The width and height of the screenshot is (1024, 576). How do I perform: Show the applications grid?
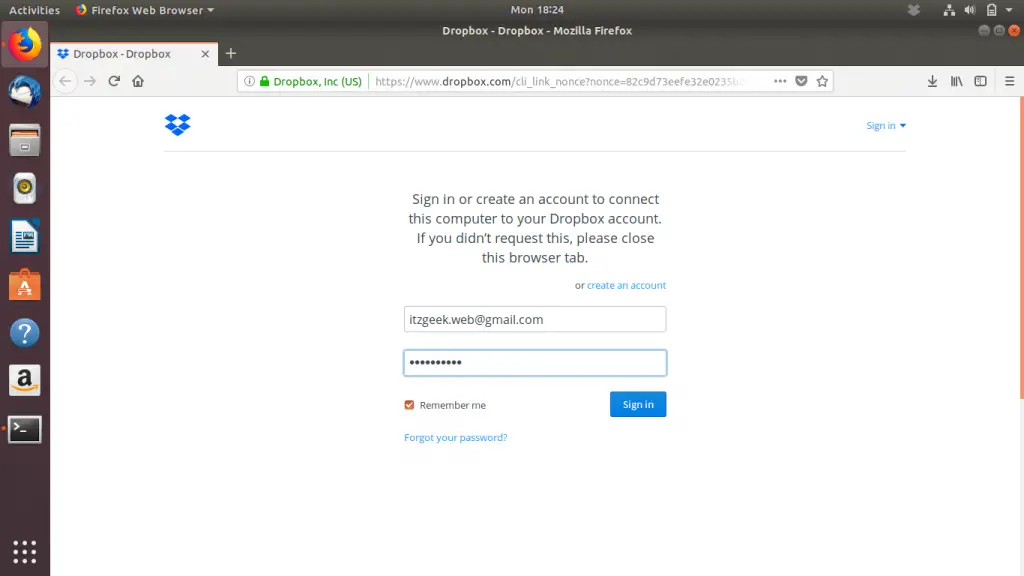(x=25, y=552)
